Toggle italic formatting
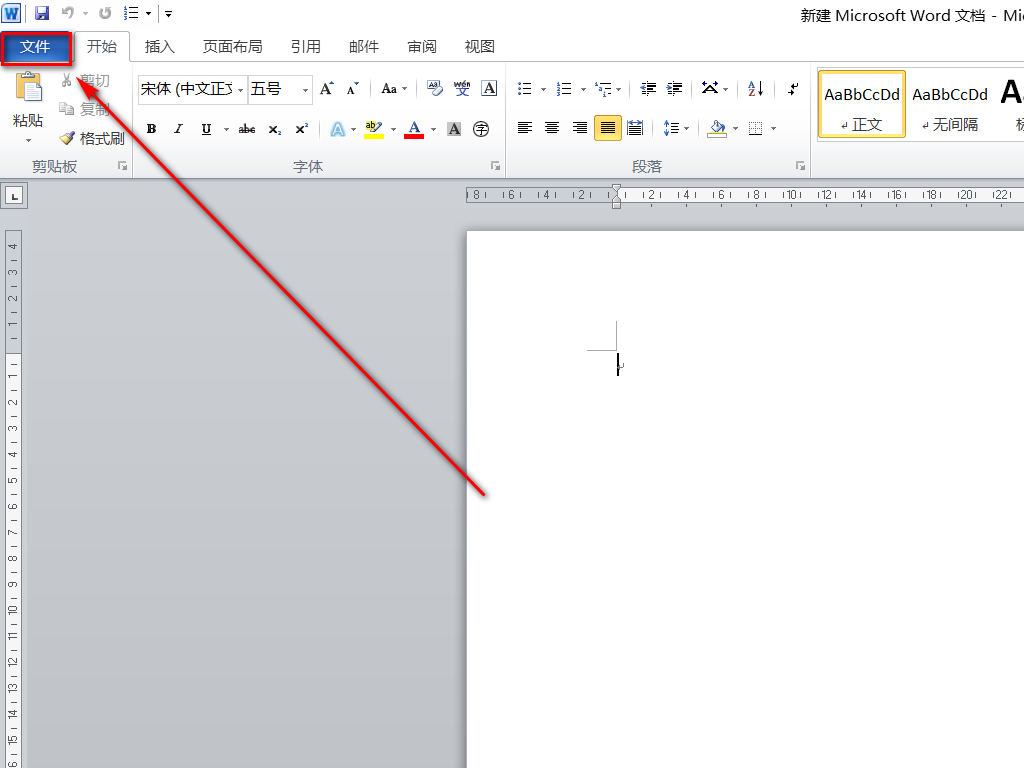The height and width of the screenshot is (768, 1024). pos(178,129)
